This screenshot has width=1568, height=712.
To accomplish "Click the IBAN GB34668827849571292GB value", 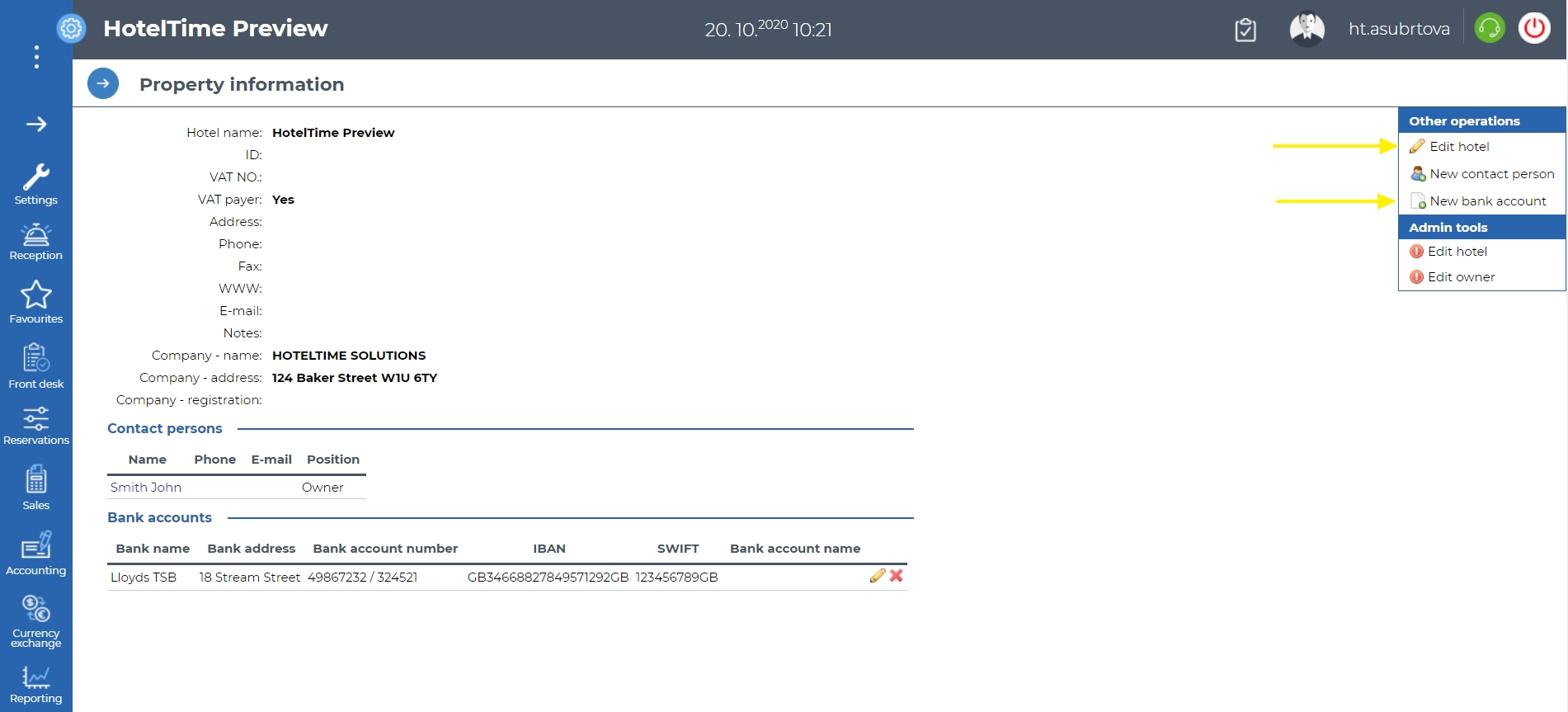I will coord(548,577).
